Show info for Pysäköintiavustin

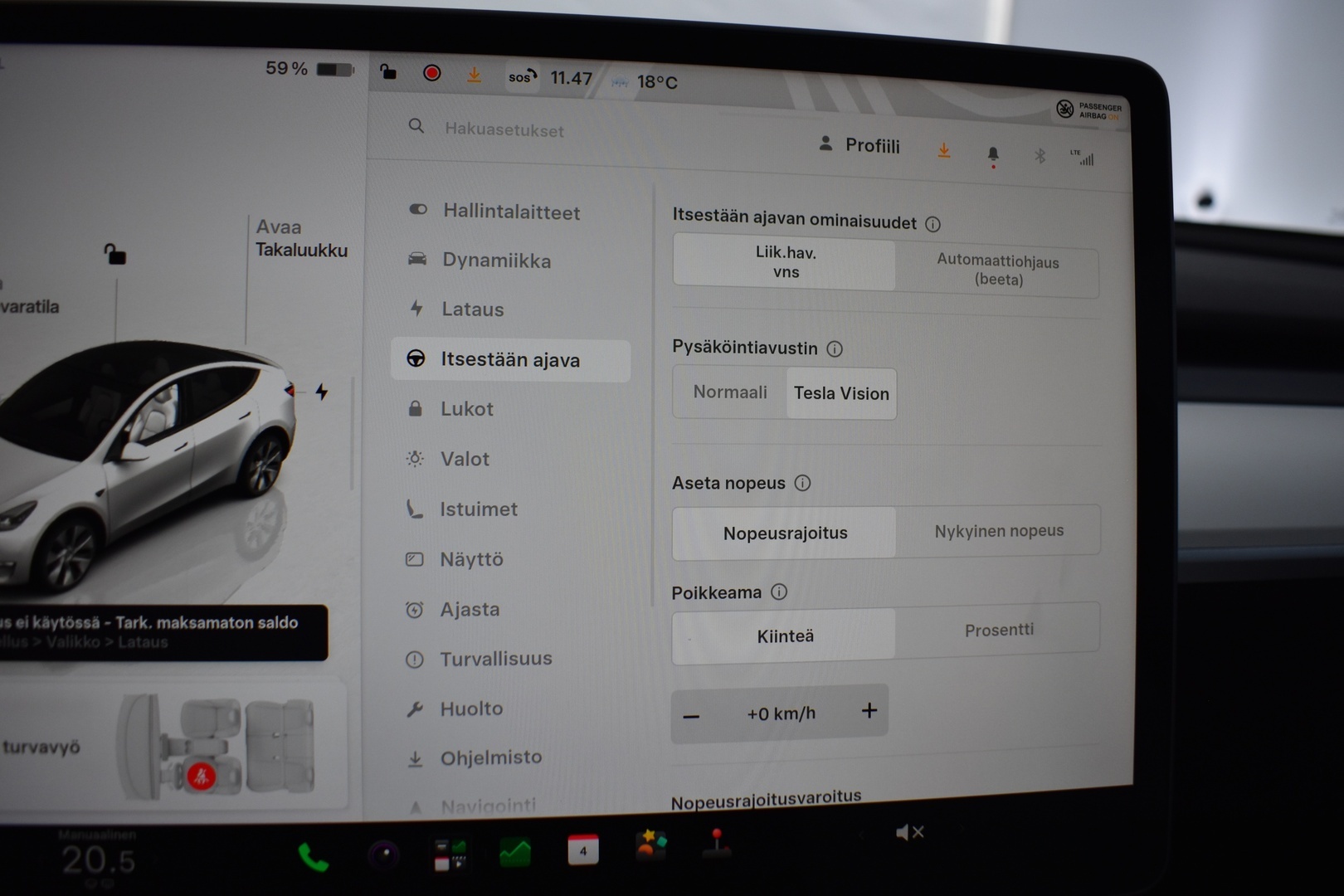[x=835, y=349]
